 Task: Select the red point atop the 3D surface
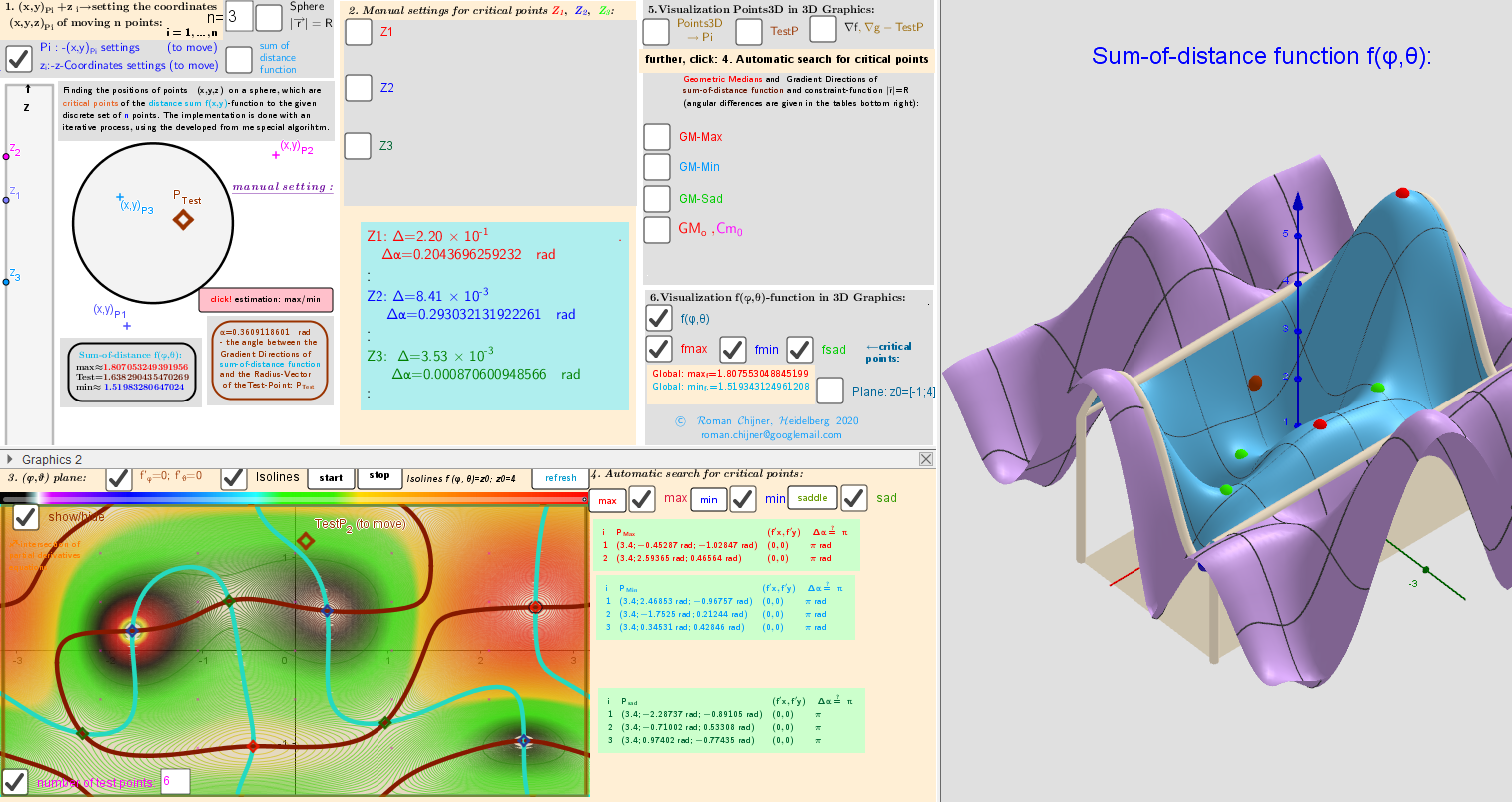coord(1402,193)
